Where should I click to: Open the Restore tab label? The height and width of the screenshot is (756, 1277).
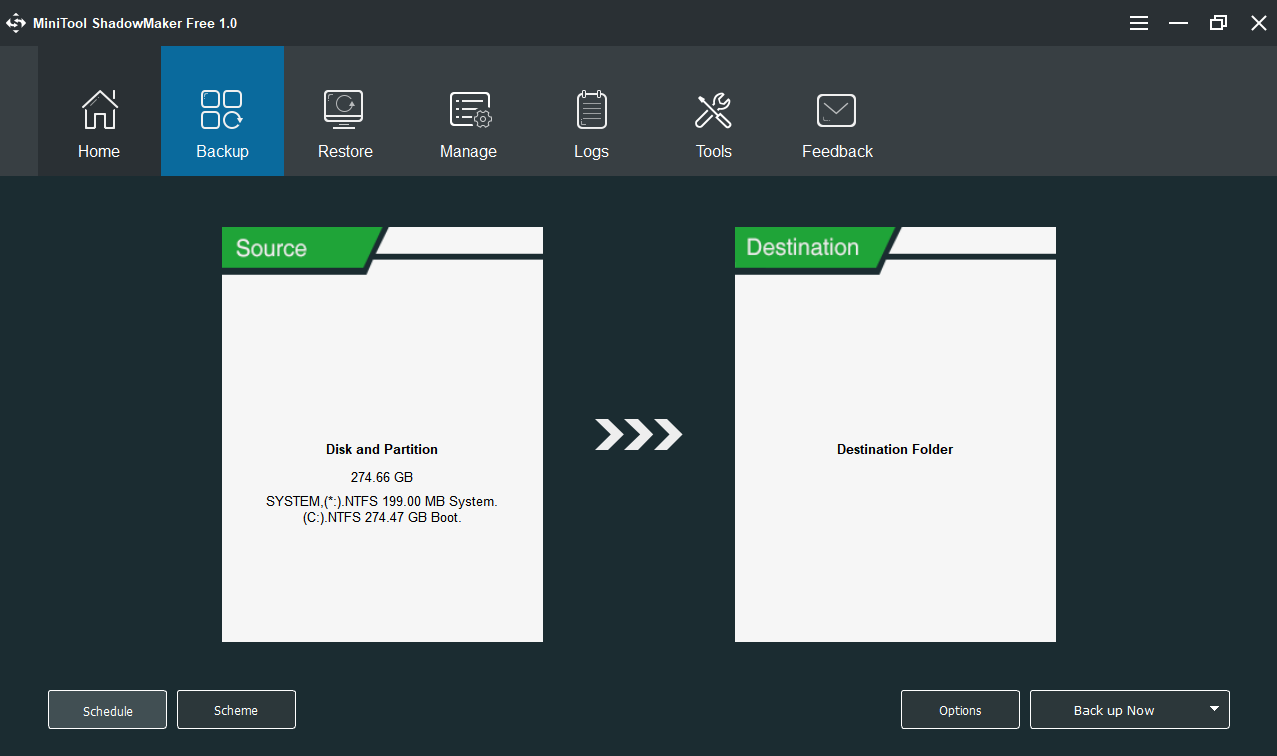(x=345, y=152)
